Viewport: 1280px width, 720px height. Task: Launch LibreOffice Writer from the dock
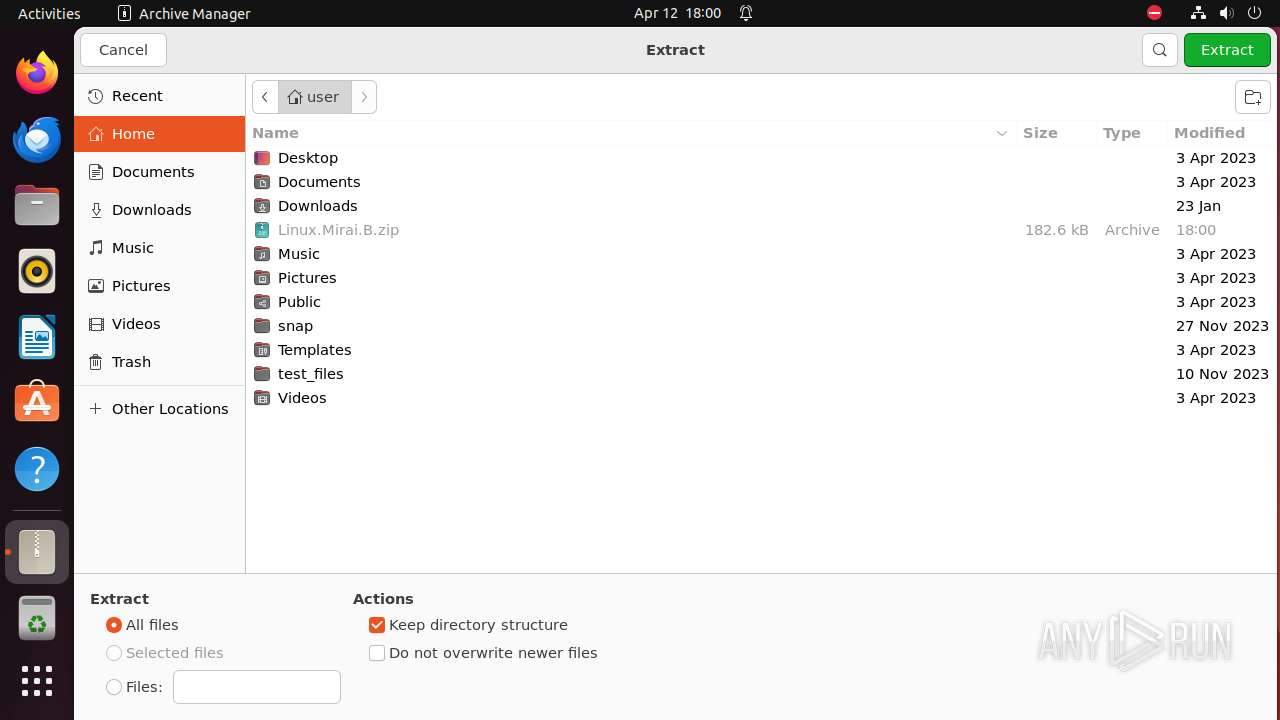(x=37, y=337)
